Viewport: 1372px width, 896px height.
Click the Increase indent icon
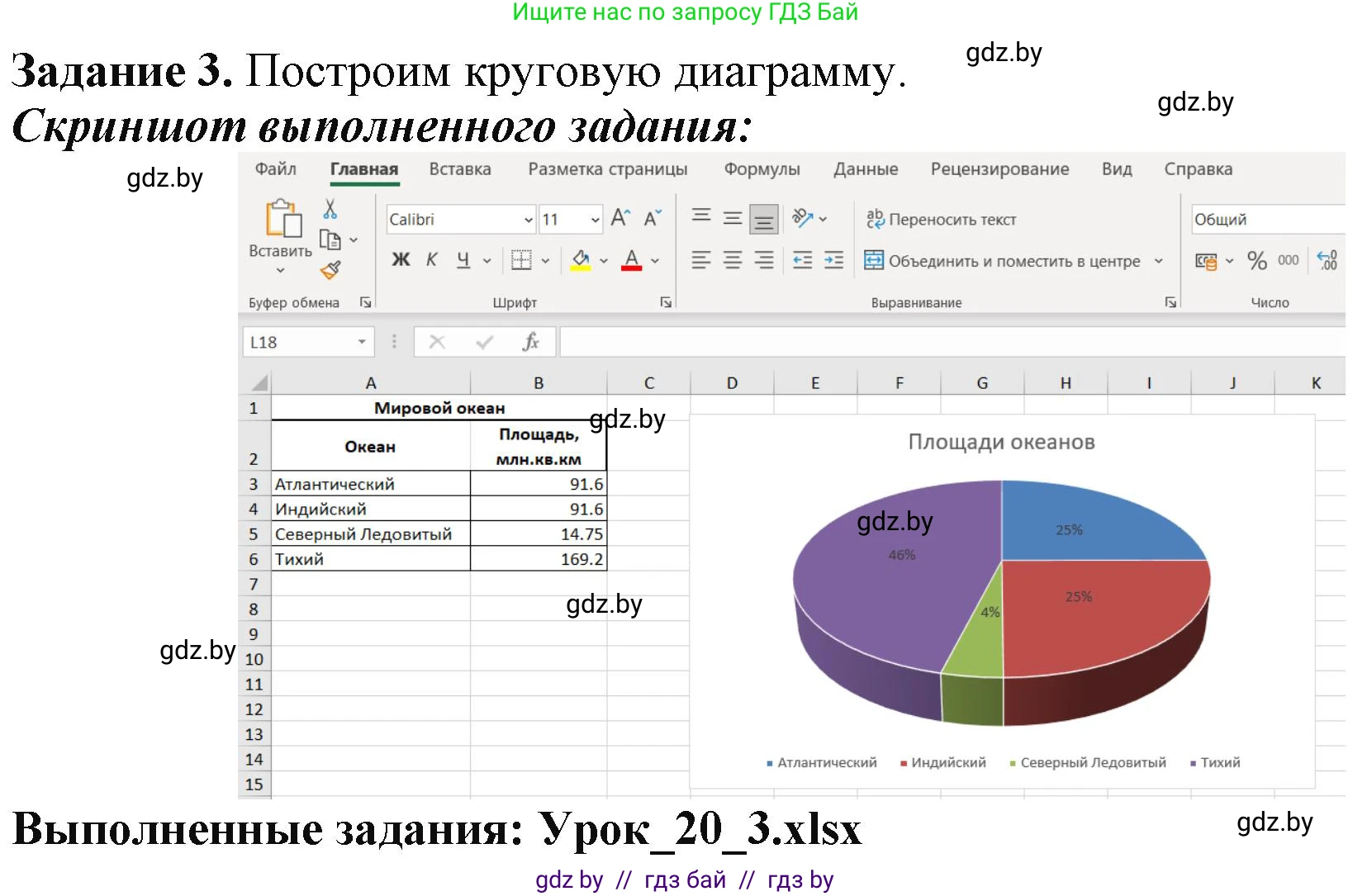[833, 260]
